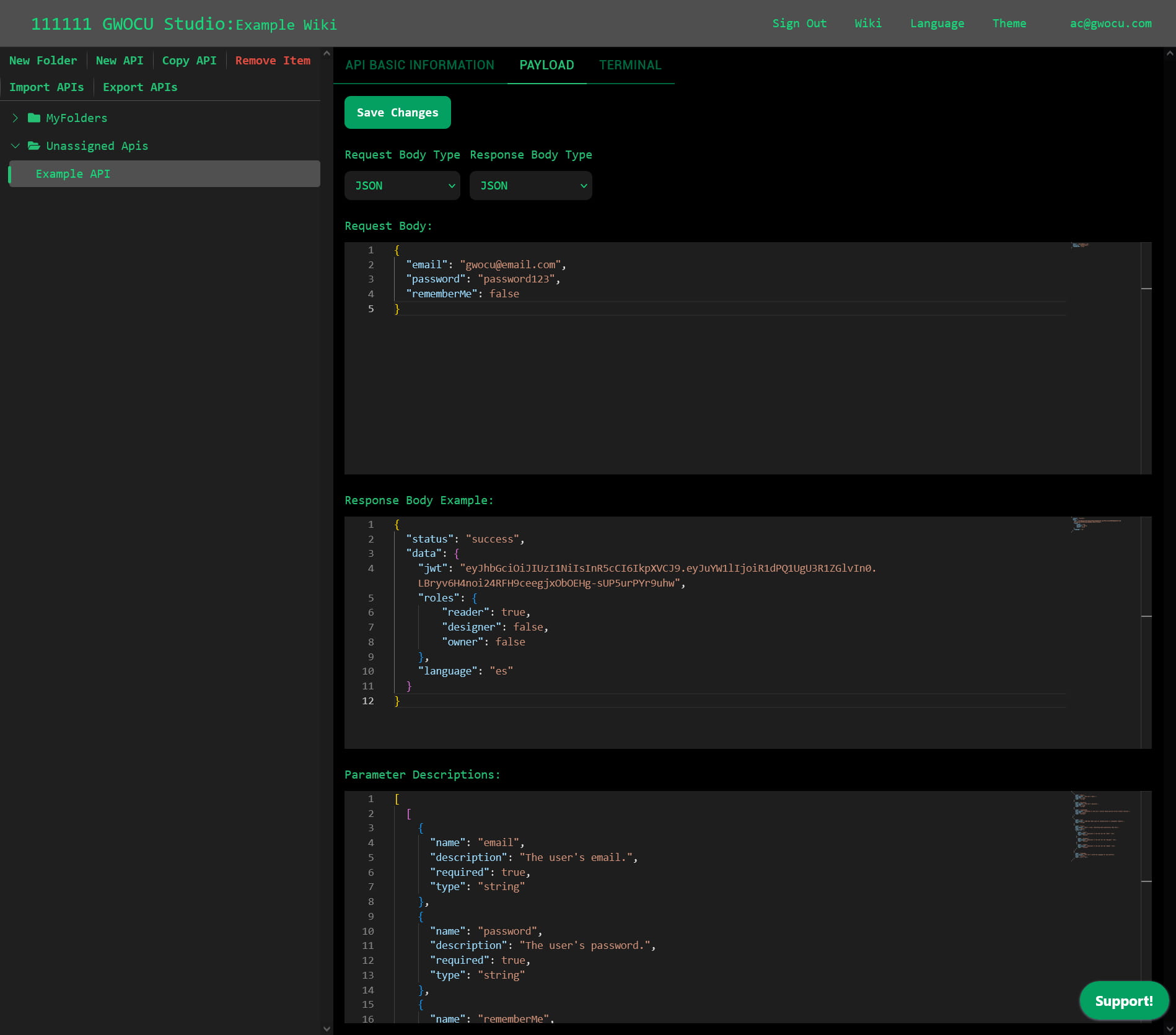This screenshot has width=1176, height=1035.
Task: Click the "jwt" key in Response Body
Action: (x=433, y=568)
